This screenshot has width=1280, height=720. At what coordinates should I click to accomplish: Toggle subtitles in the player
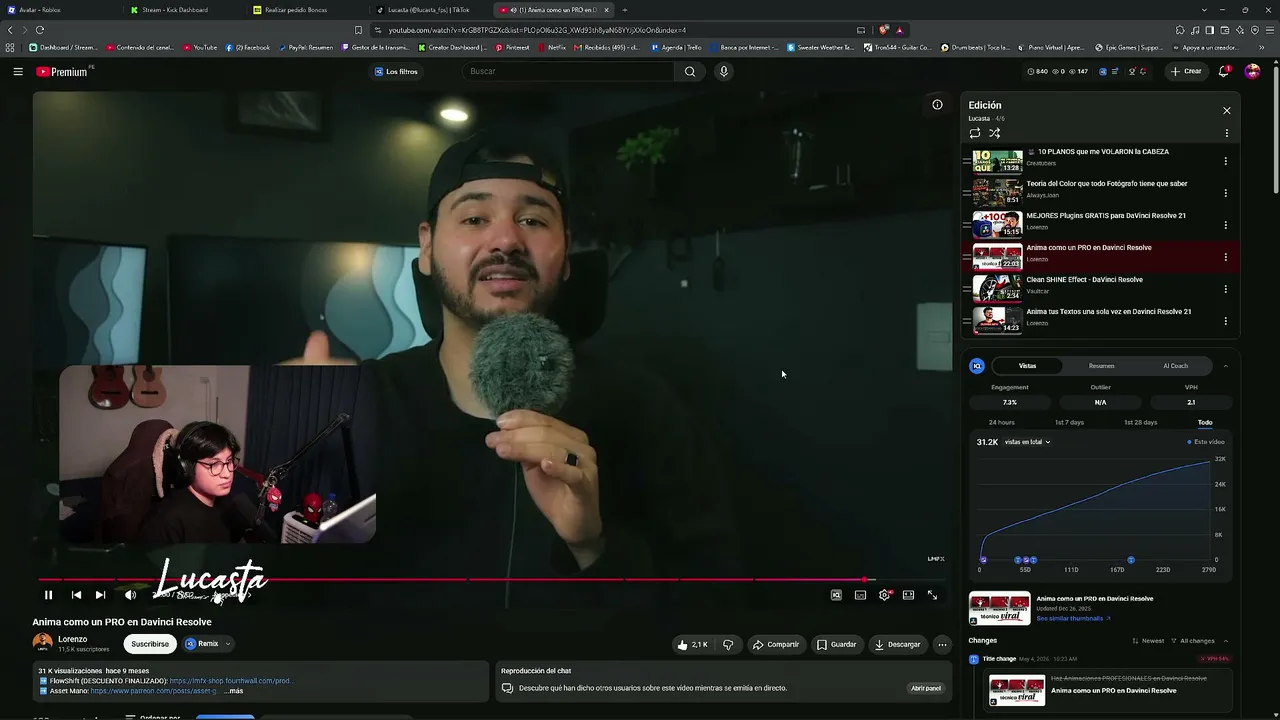(x=860, y=595)
